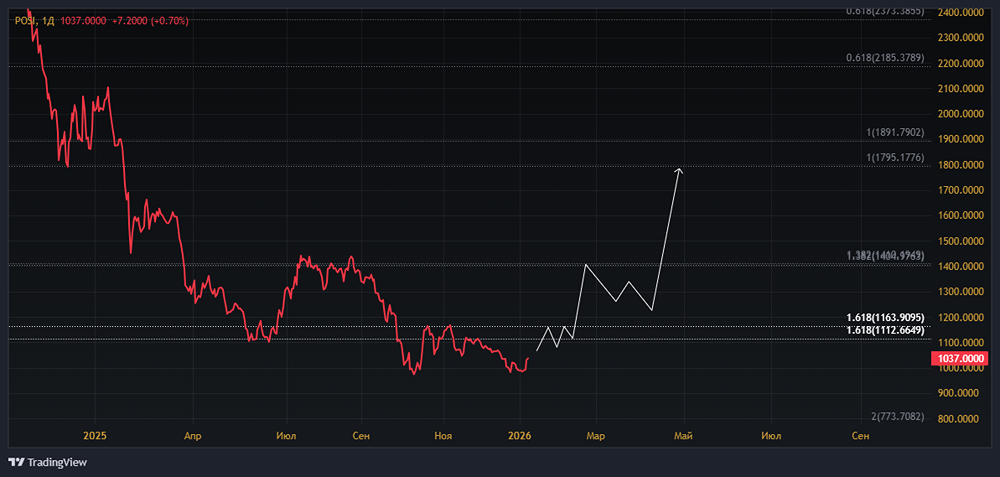Select the Май label on the time axis
The image size is (1000, 477).
(x=684, y=436)
